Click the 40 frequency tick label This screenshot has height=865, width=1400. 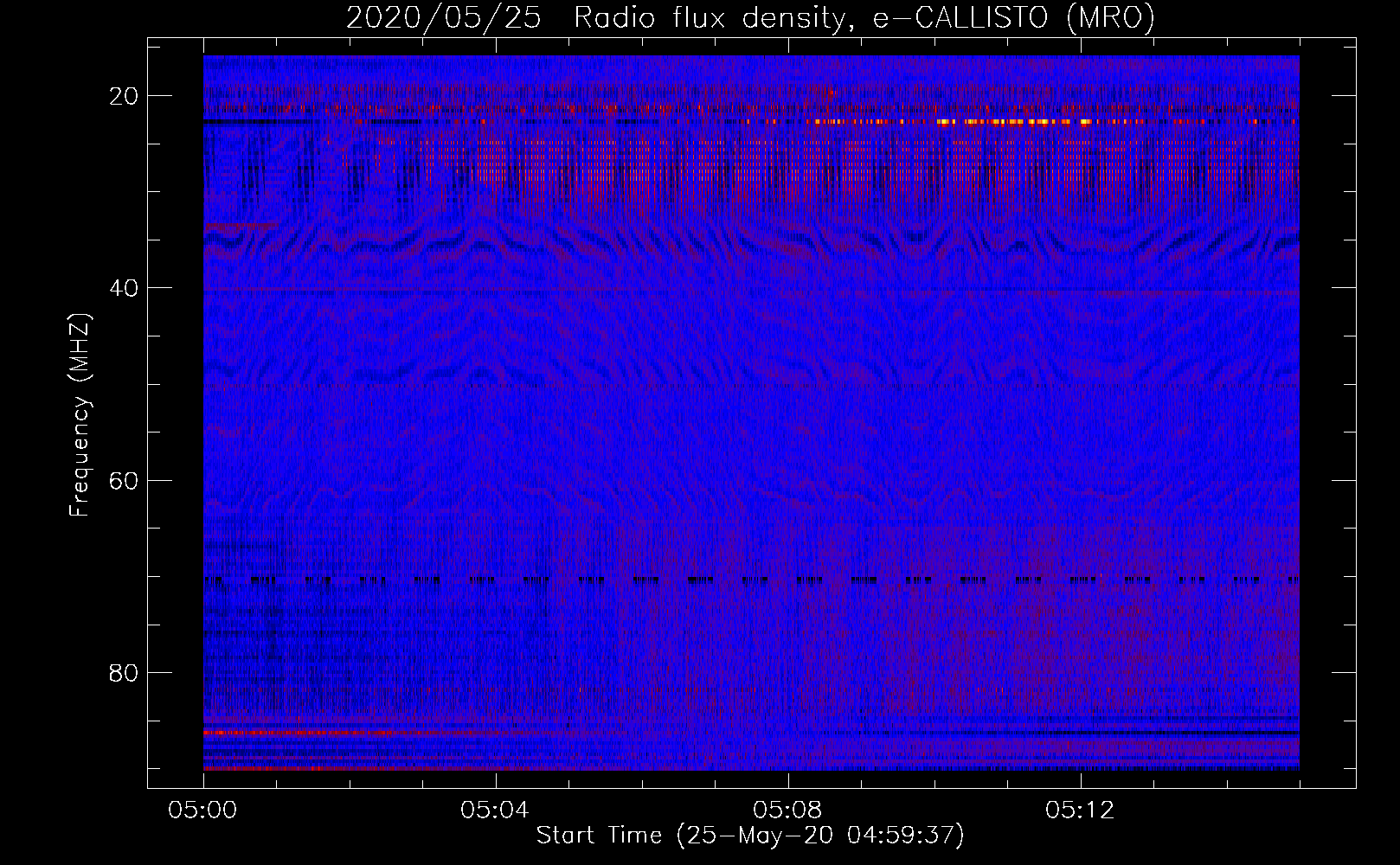tap(124, 288)
